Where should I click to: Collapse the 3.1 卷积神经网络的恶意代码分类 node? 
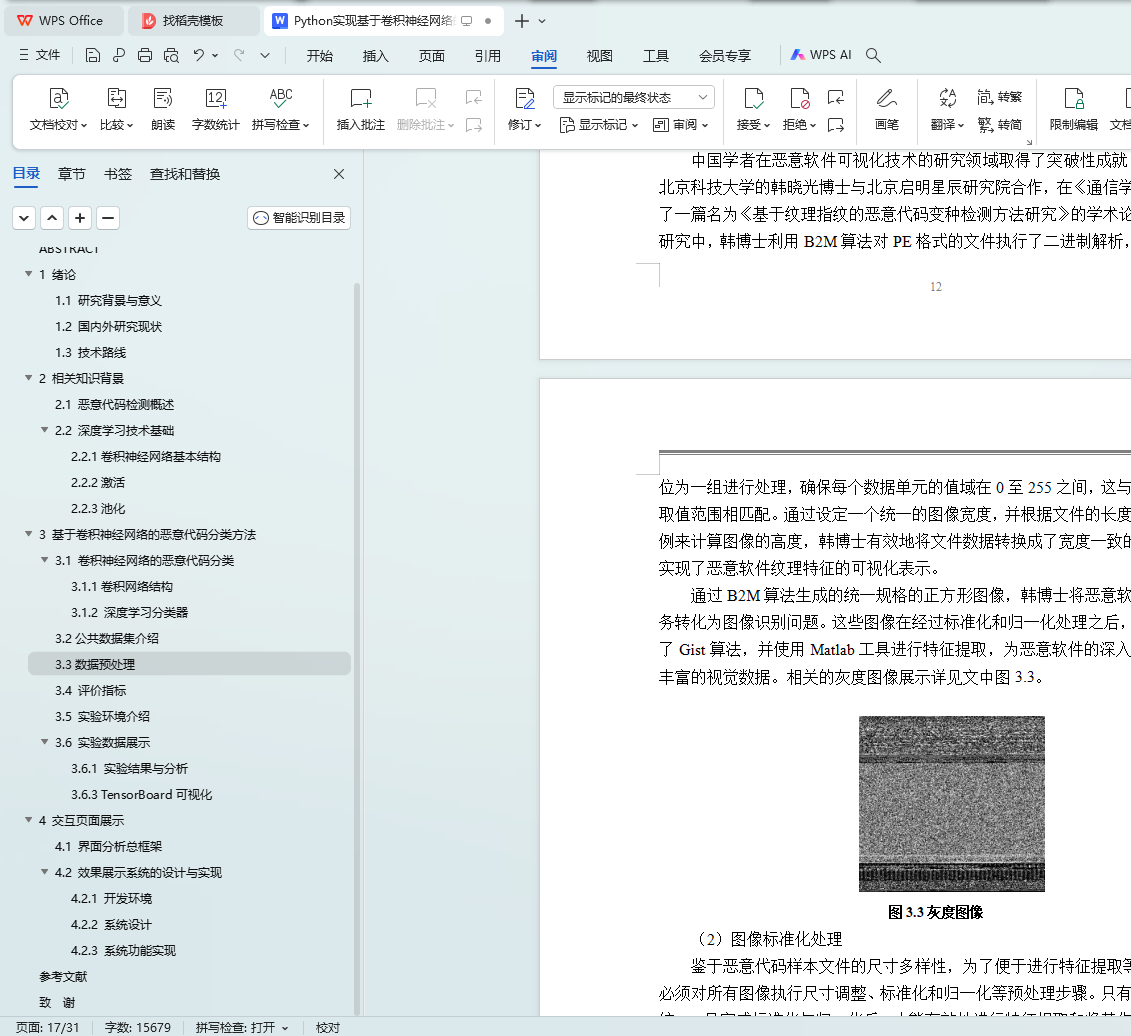[44, 560]
